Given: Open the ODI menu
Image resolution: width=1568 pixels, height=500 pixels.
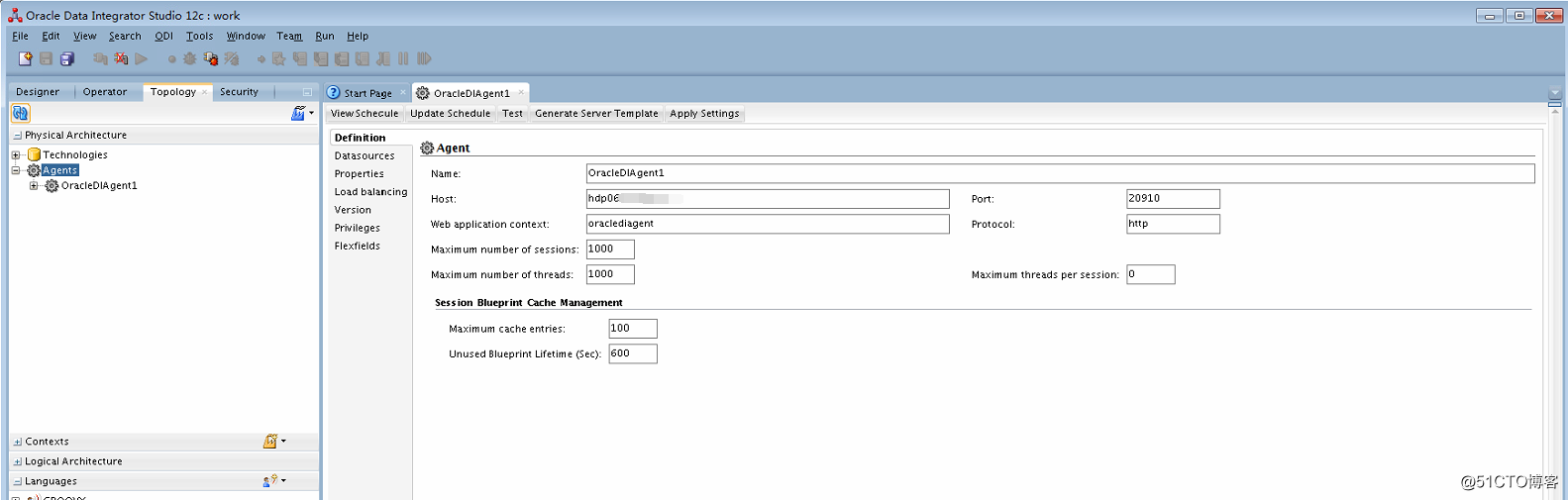Looking at the screenshot, I should 163,36.
